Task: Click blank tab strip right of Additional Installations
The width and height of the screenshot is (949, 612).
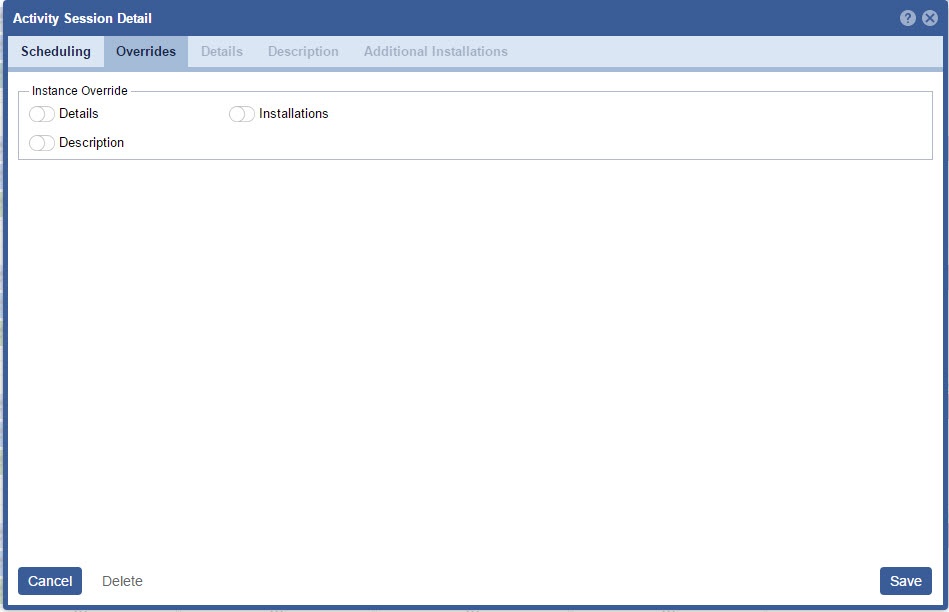Action: (720, 52)
